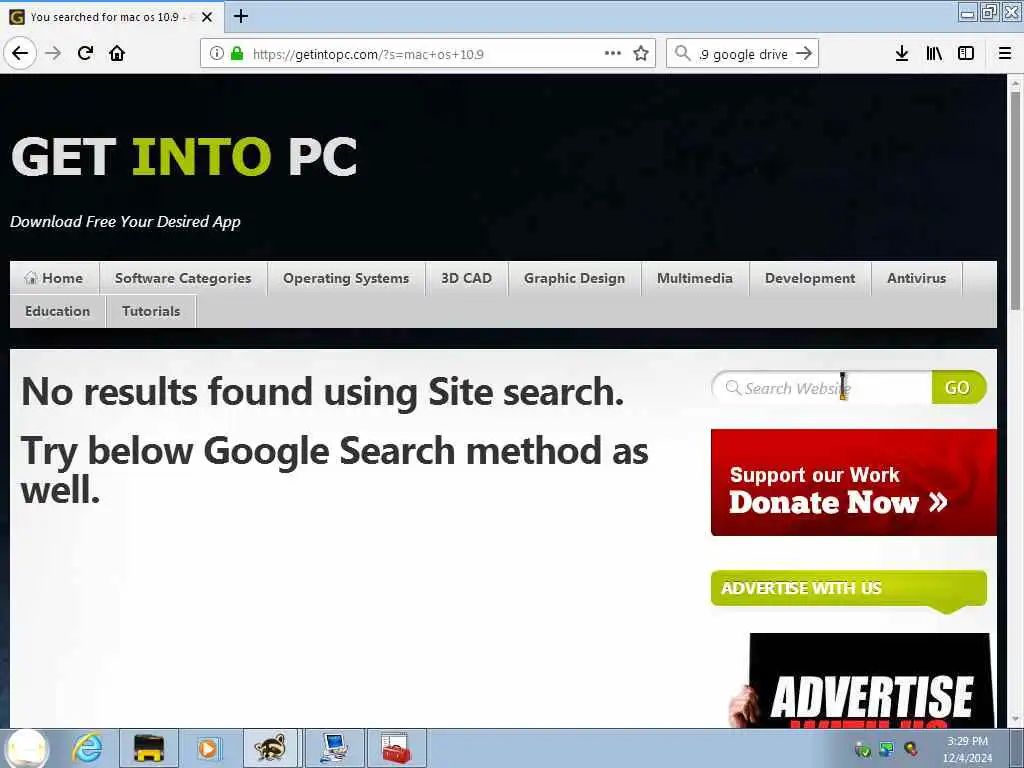Click the green padlock security icon
The image size is (1024, 768).
[x=236, y=54]
